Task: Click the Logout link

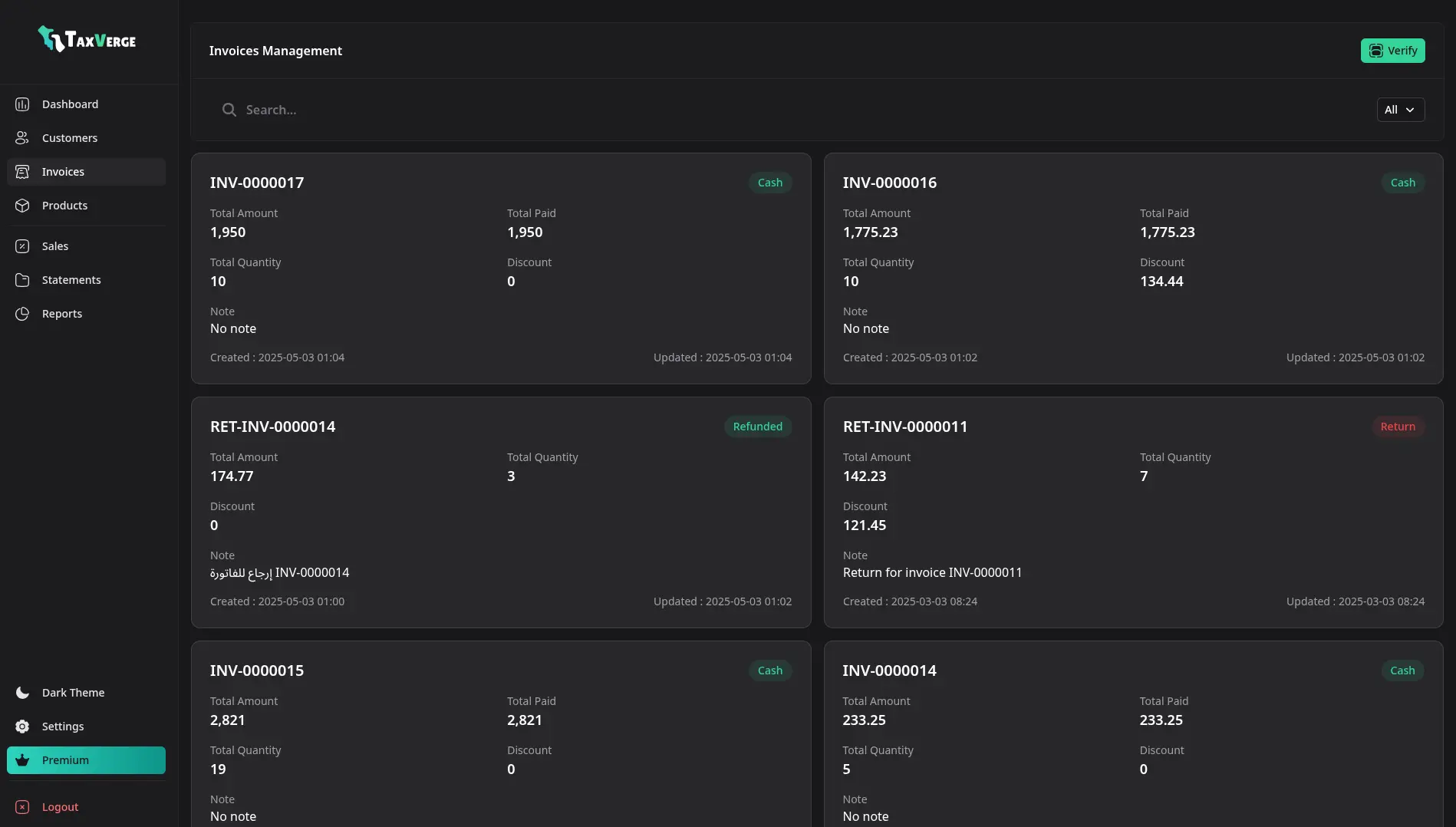Action: point(59,806)
